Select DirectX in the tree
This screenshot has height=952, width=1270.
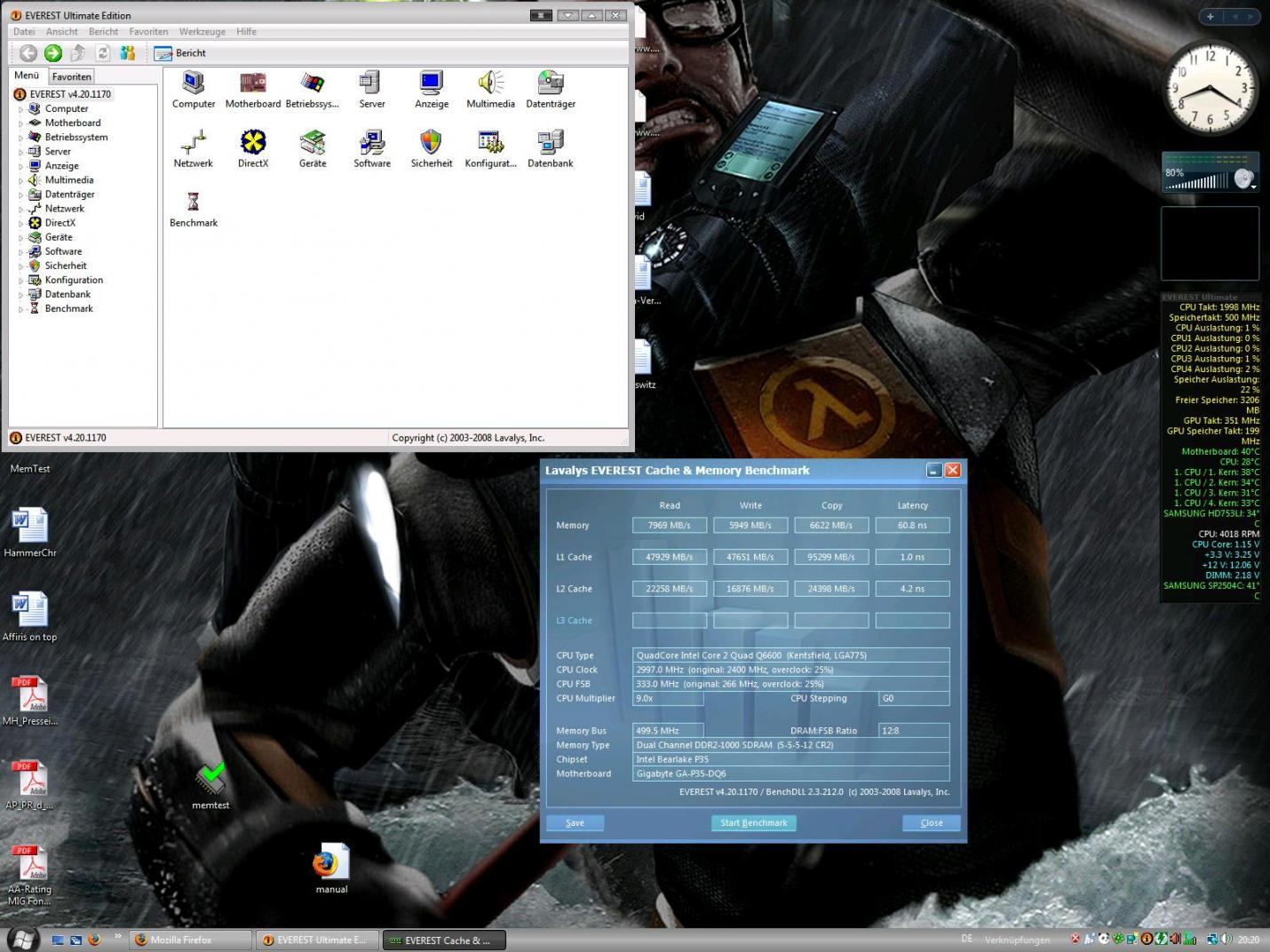point(60,223)
